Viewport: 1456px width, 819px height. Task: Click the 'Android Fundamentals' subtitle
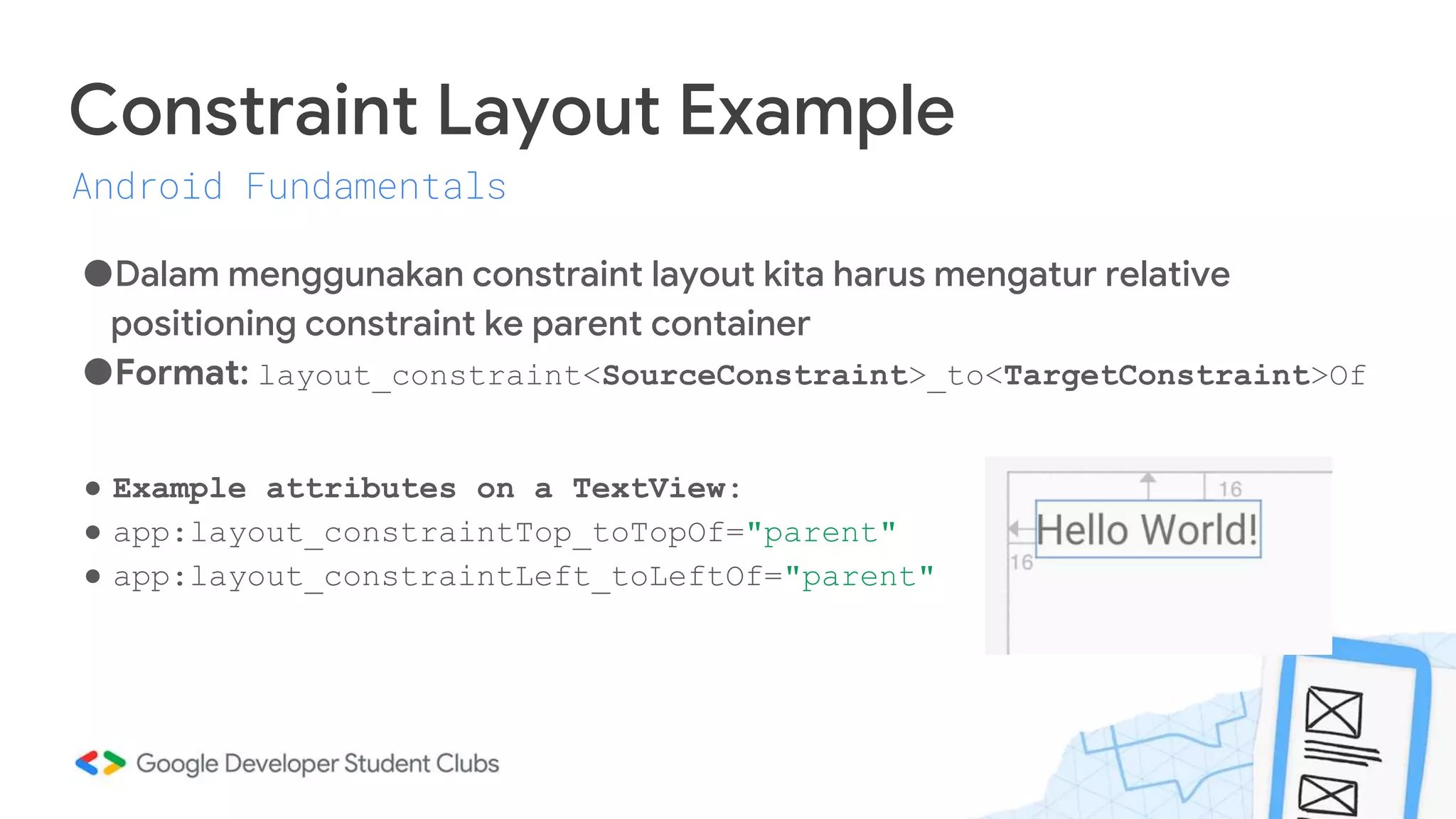coord(289,187)
